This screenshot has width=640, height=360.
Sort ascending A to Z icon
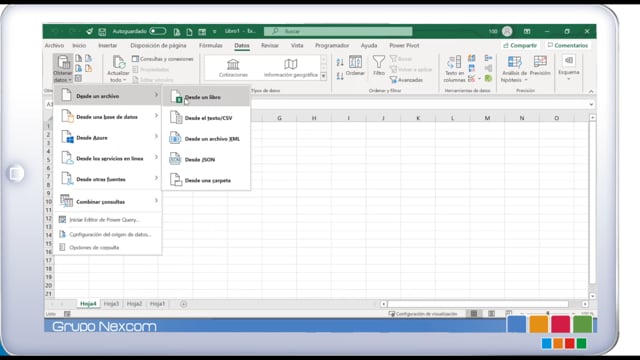coord(340,62)
